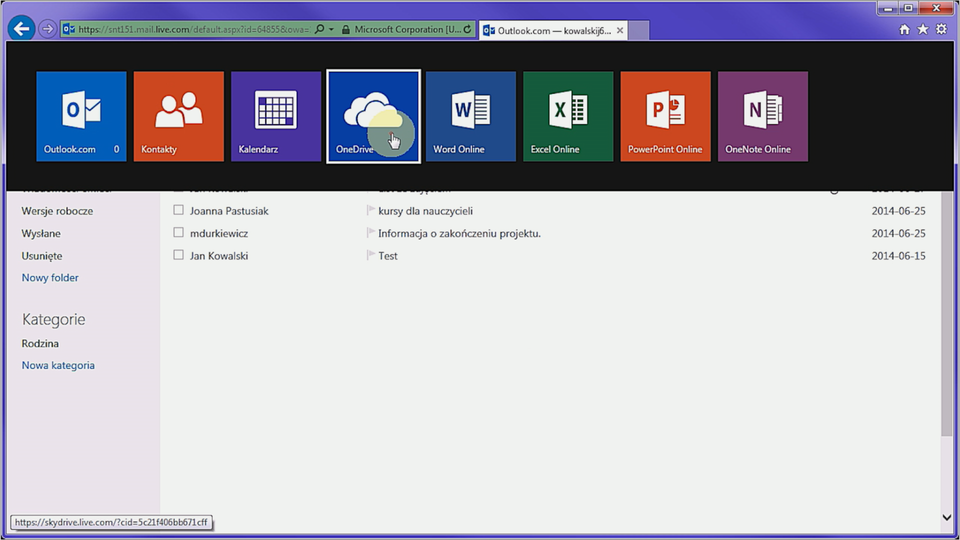Click the scrollbar down arrow
The width and height of the screenshot is (960, 540).
[947, 517]
